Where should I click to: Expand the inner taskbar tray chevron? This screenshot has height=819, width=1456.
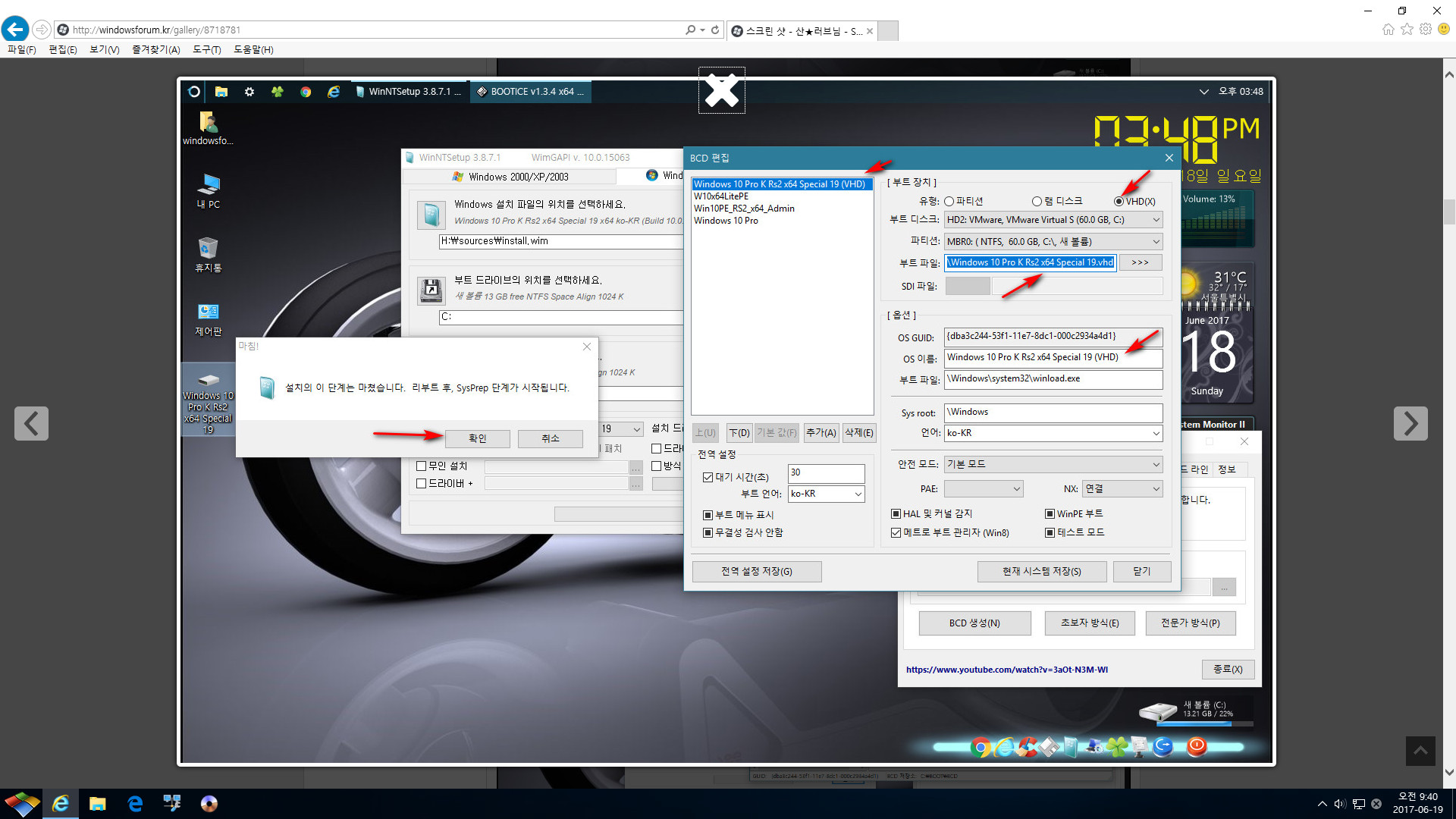click(x=1203, y=92)
